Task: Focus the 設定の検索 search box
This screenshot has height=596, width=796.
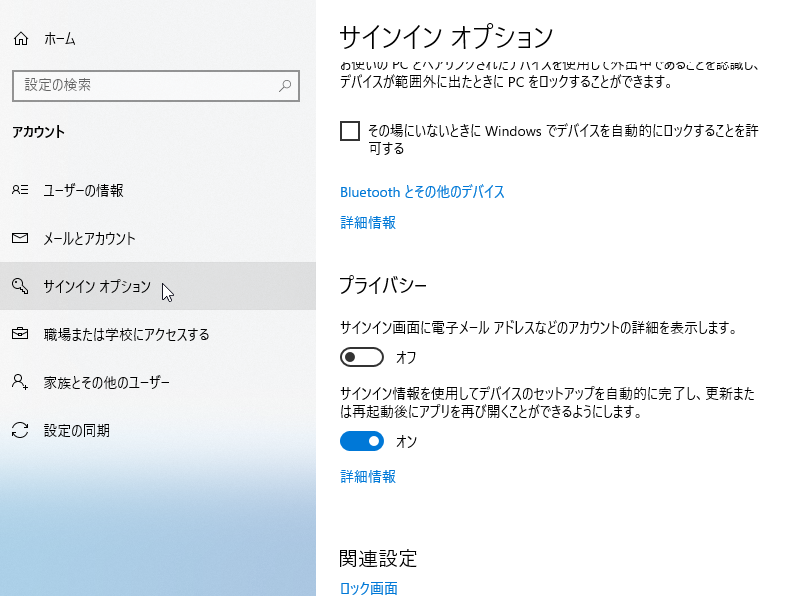Action: point(156,86)
